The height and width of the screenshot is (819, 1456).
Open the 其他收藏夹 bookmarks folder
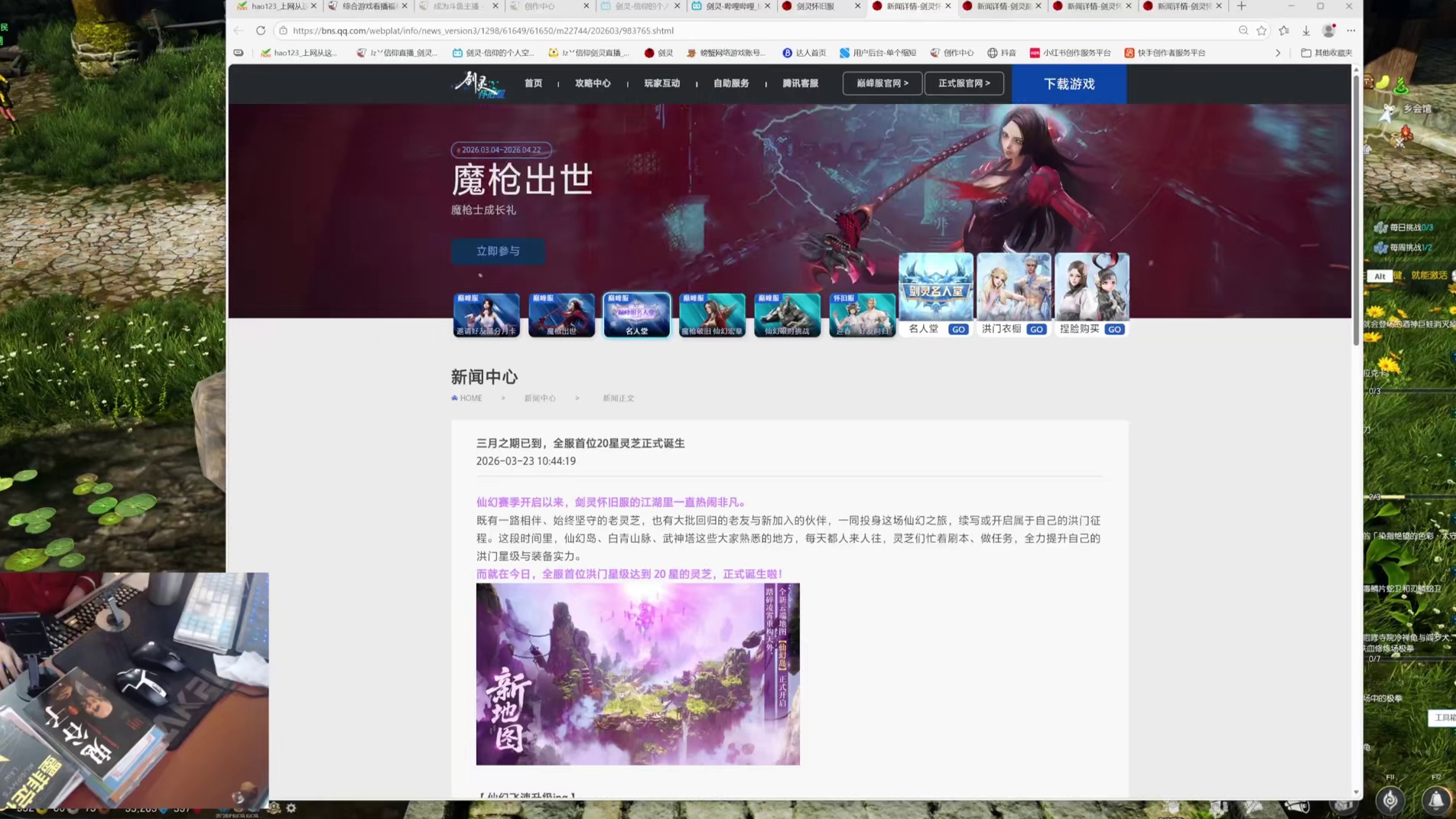1327,53
